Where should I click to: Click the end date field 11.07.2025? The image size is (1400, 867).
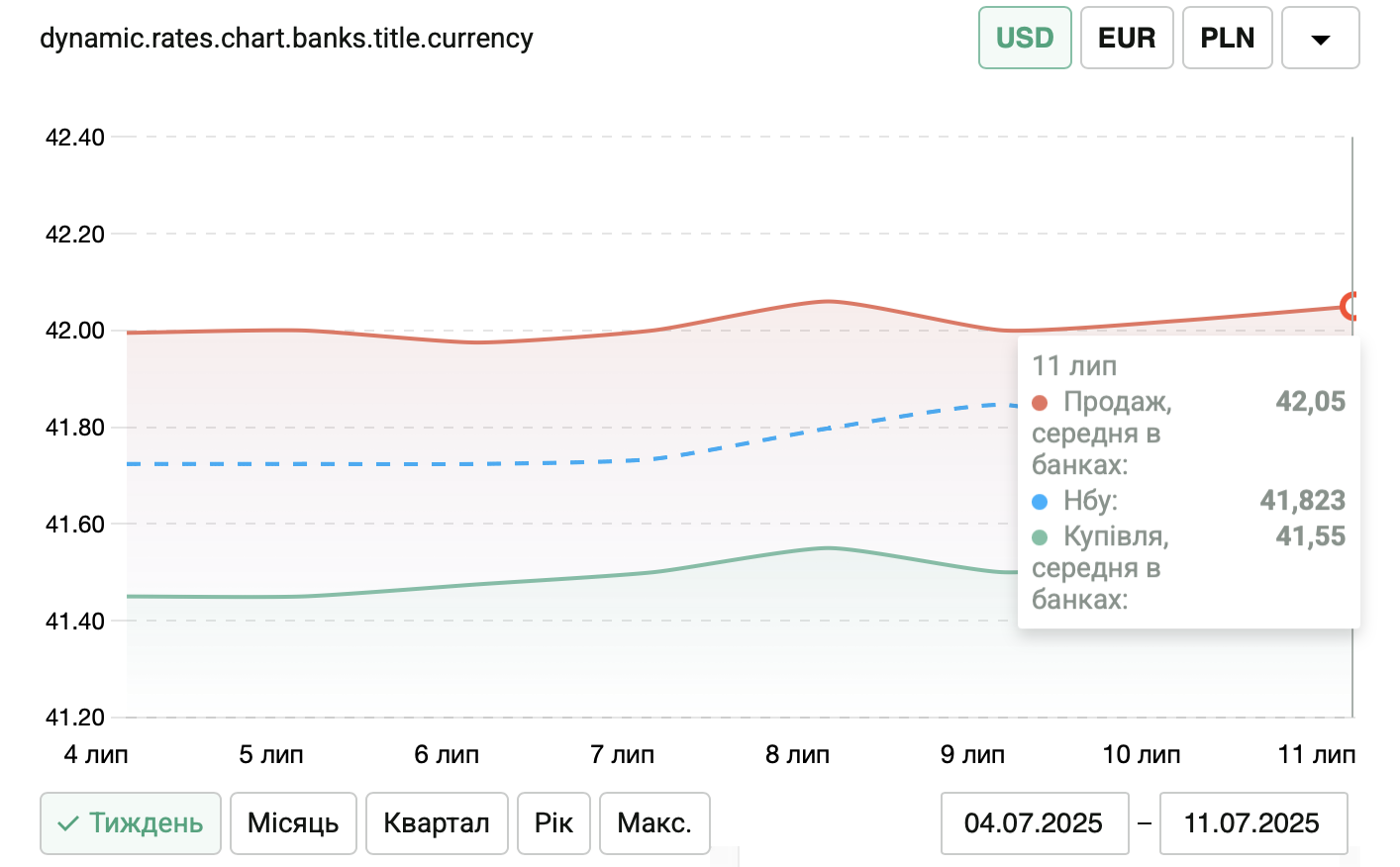[x=1252, y=822]
